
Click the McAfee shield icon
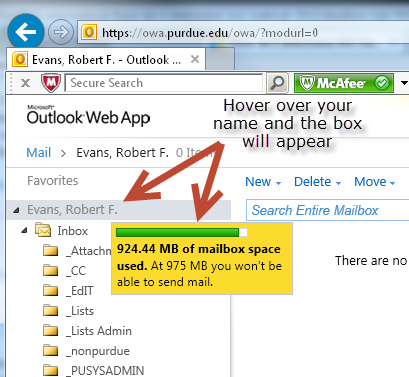point(51,83)
